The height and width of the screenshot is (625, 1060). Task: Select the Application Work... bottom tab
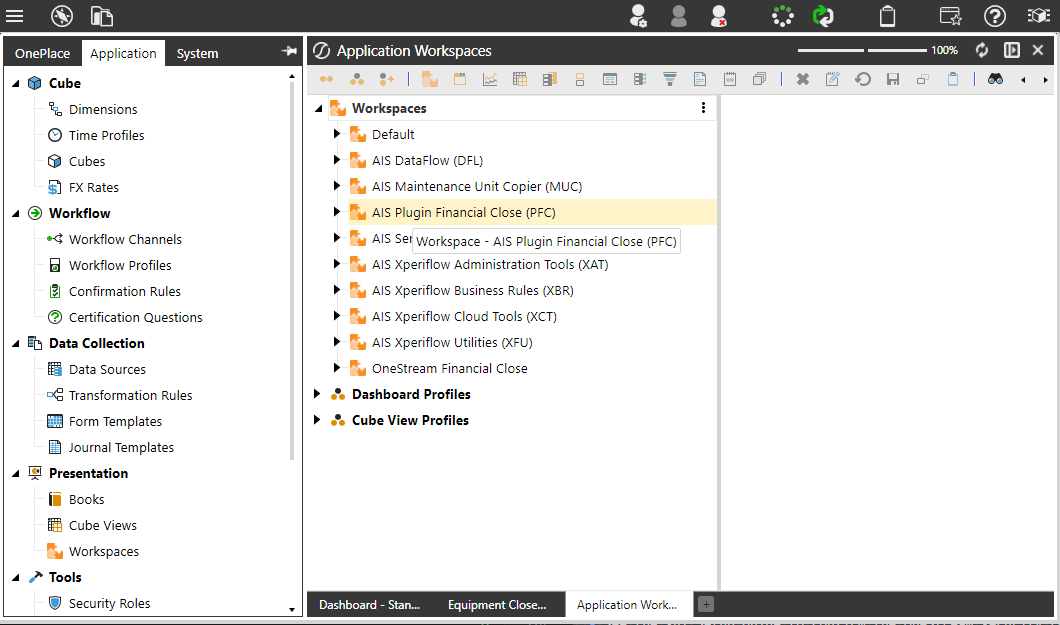pos(627,605)
